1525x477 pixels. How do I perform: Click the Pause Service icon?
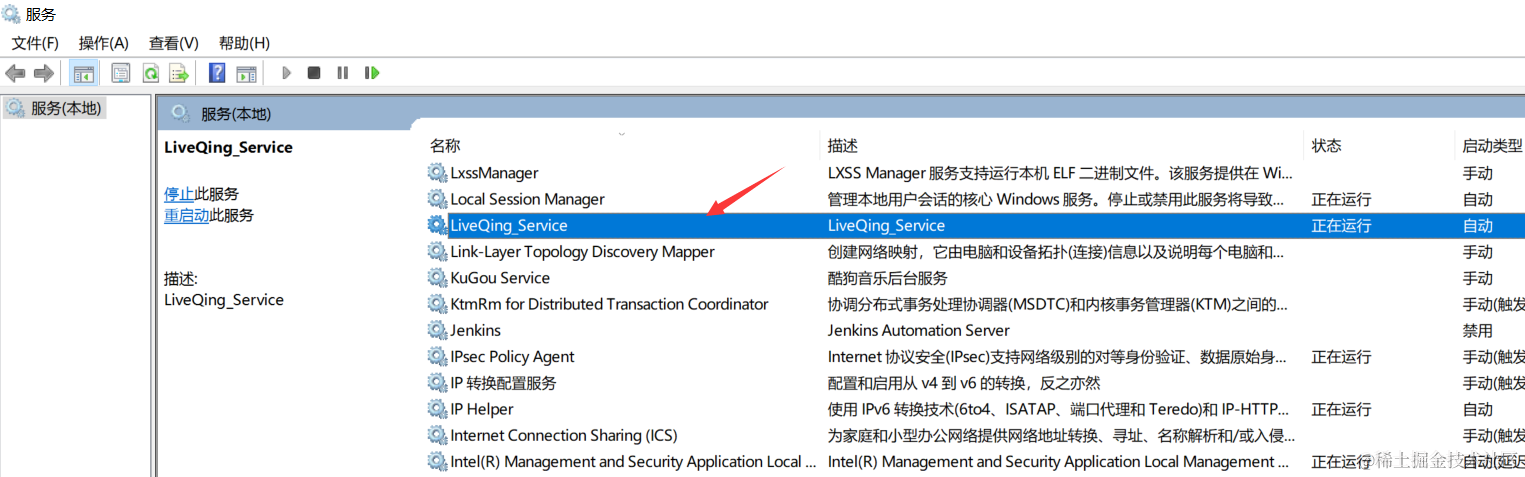coord(343,73)
